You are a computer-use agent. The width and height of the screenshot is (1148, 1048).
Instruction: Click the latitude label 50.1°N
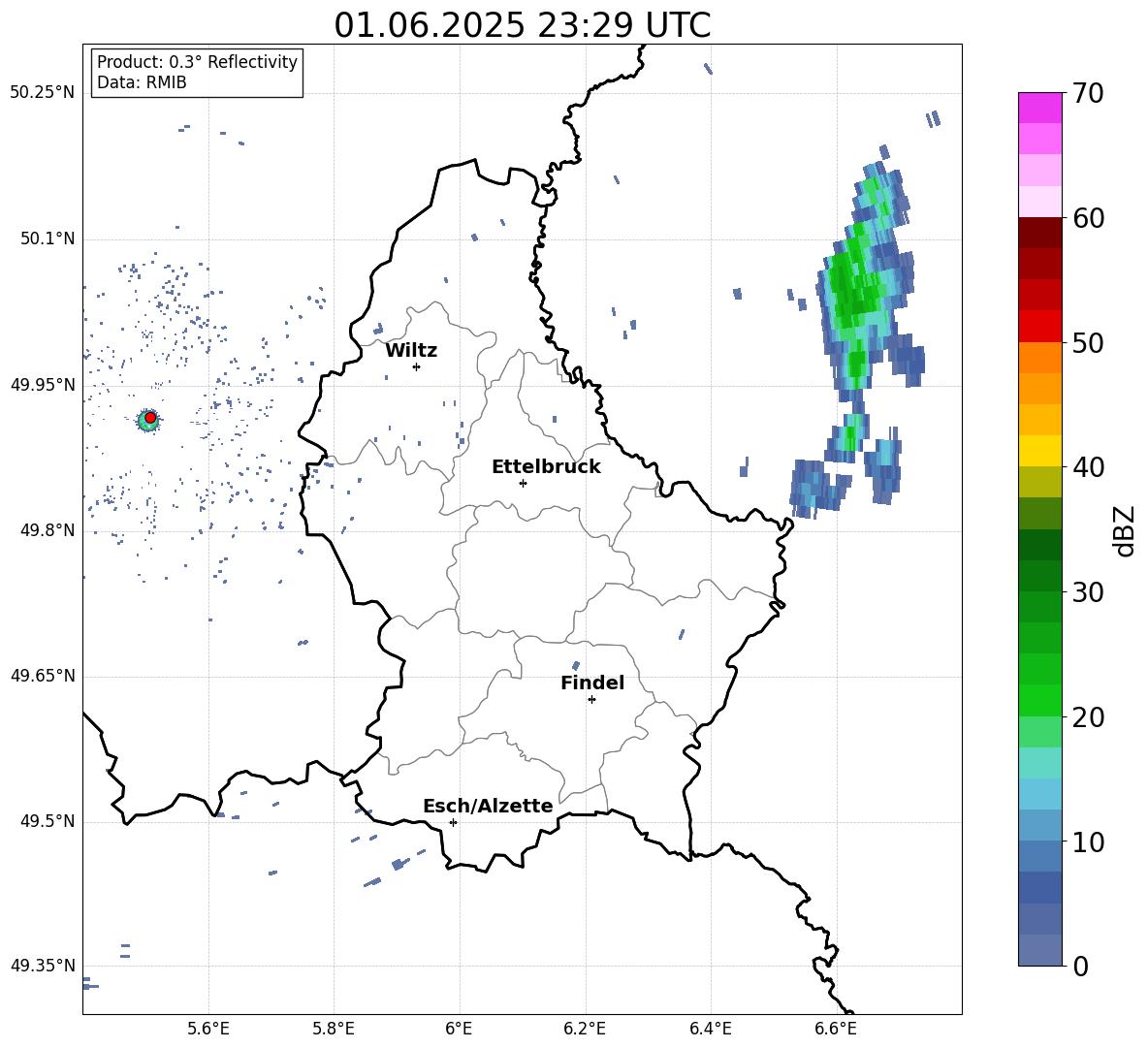[48, 239]
